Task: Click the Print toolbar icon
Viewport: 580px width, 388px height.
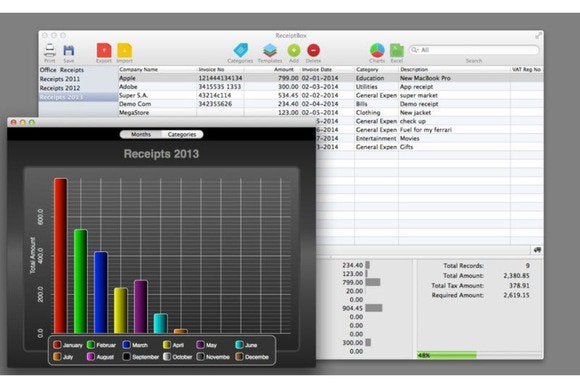Action: coord(50,50)
